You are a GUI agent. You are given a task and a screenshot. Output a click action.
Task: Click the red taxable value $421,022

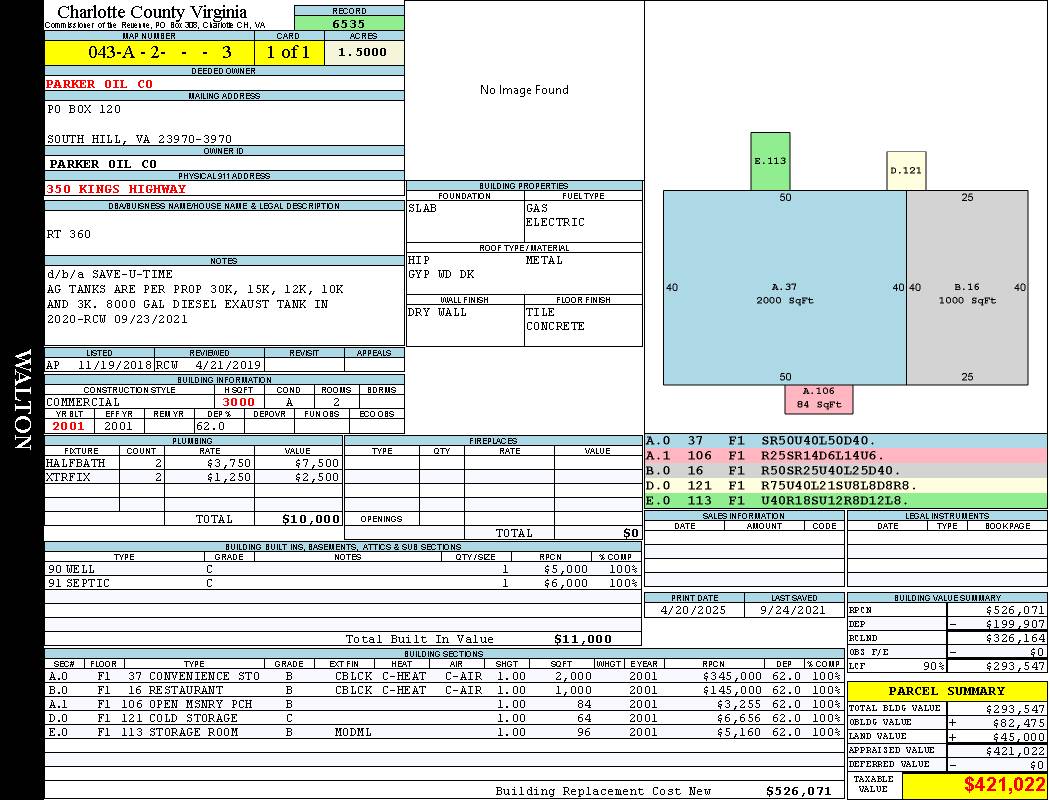975,785
